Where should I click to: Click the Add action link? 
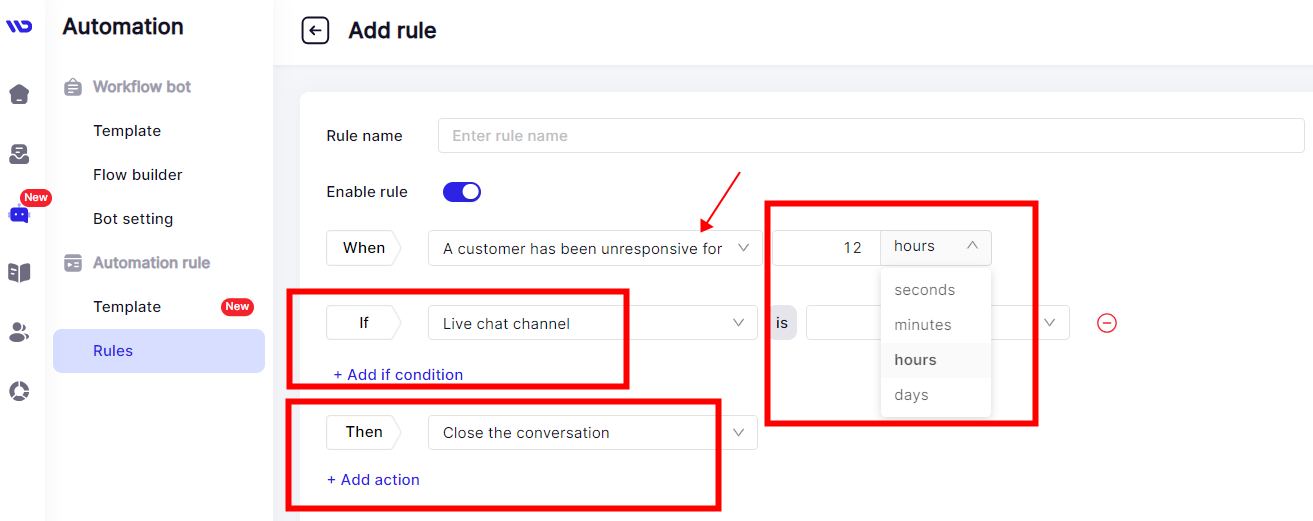[x=373, y=479]
